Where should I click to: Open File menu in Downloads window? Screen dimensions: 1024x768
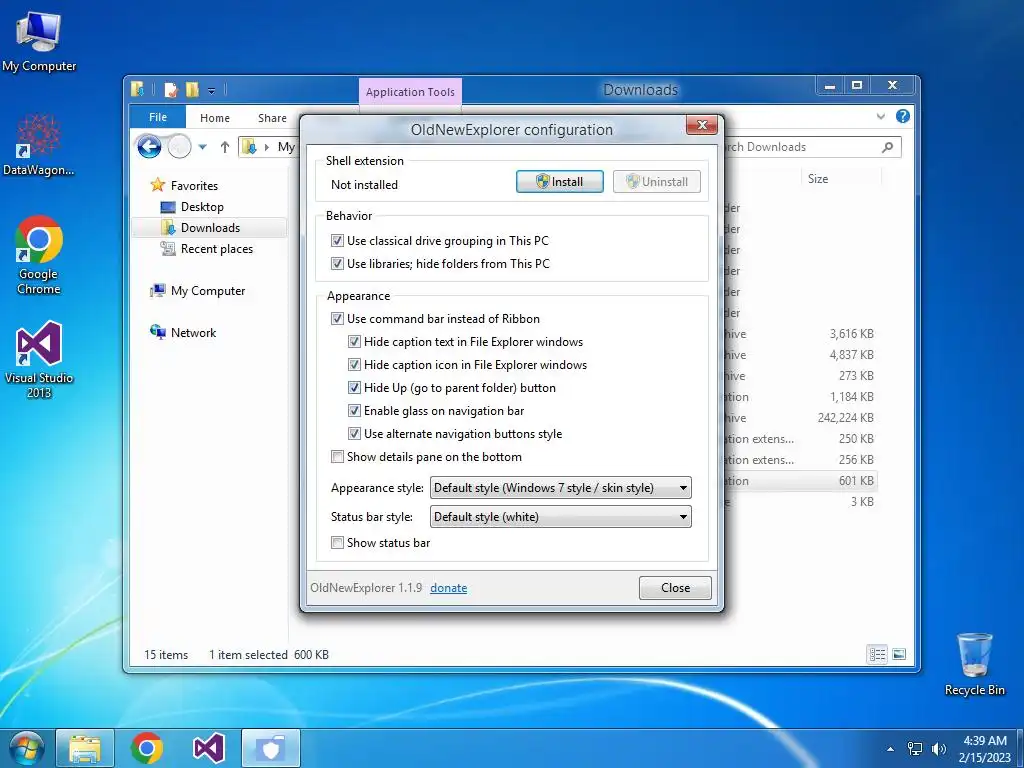[x=157, y=117]
